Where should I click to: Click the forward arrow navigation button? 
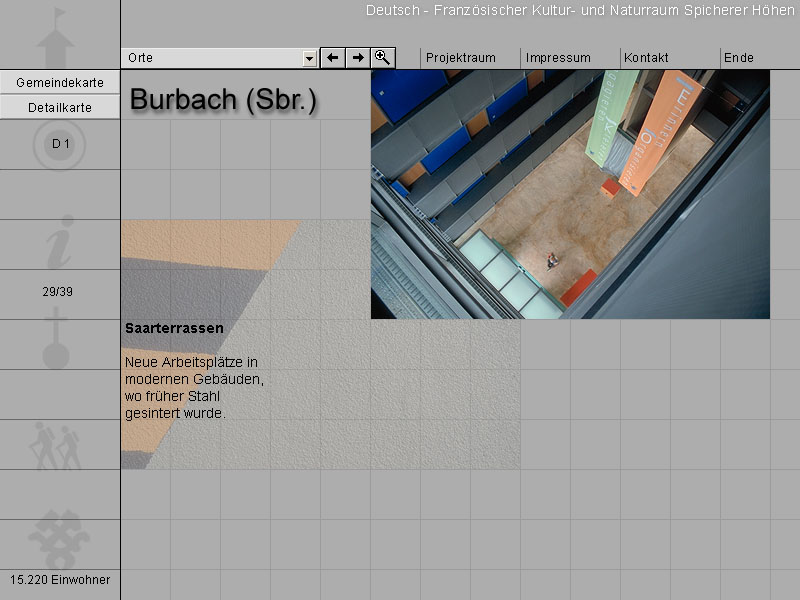(358, 58)
